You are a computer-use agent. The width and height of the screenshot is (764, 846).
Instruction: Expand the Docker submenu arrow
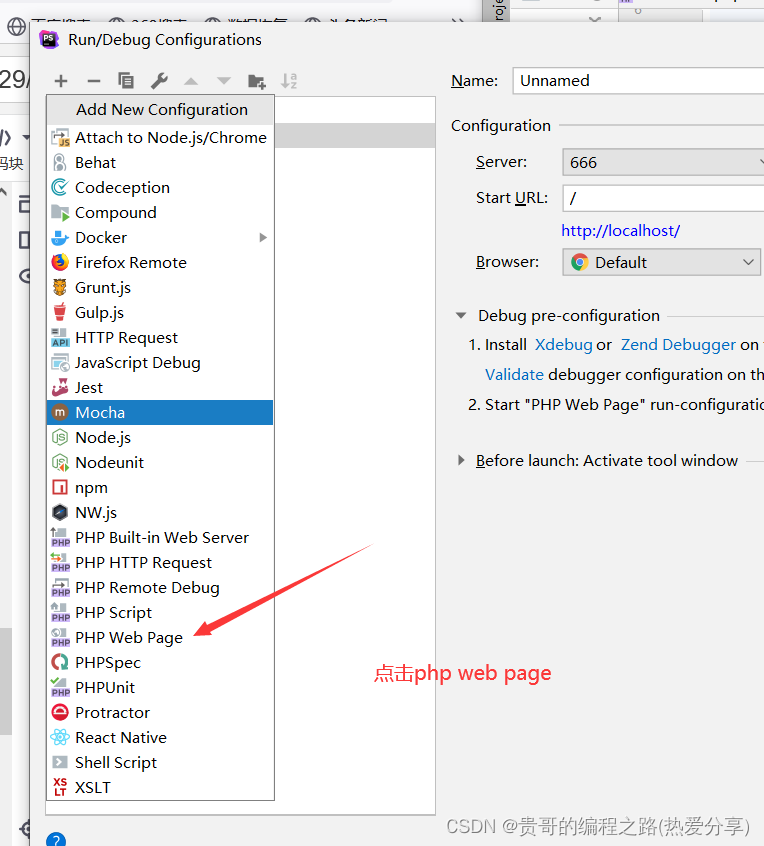point(263,238)
